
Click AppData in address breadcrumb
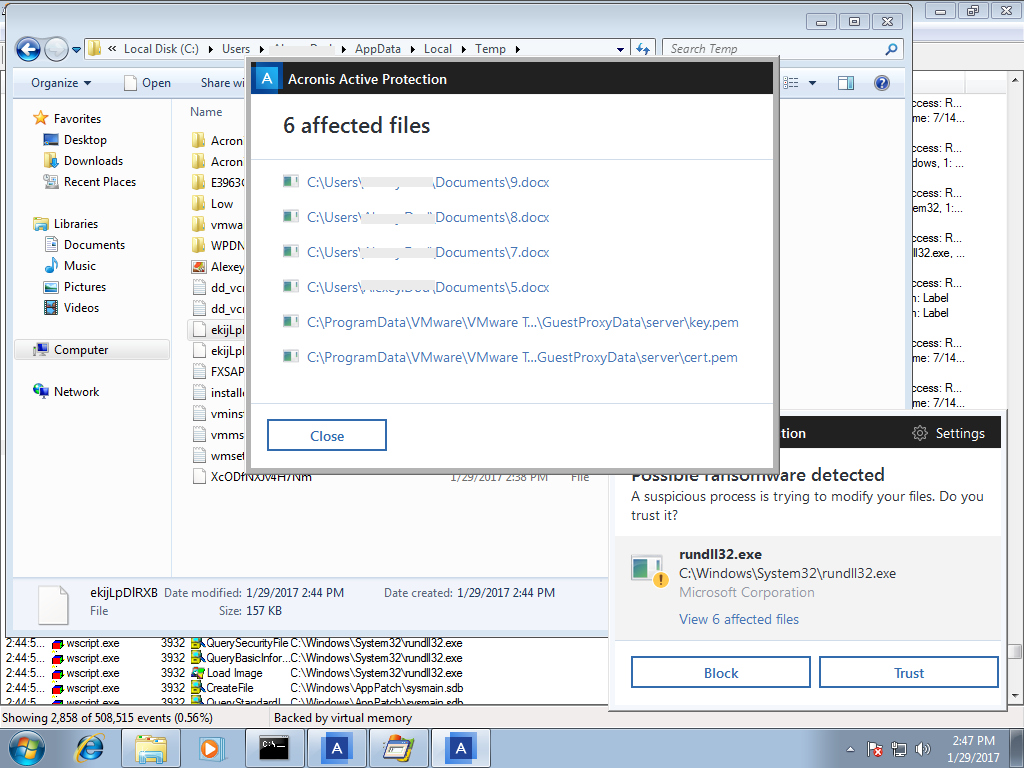pos(377,49)
